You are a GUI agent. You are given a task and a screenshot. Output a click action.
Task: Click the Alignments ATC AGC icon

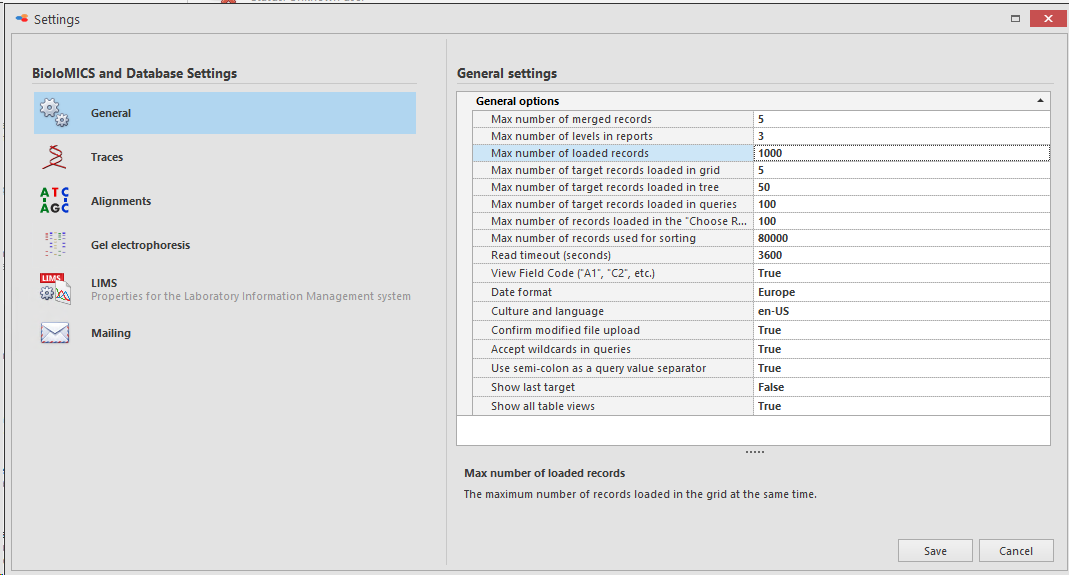pyautogui.click(x=55, y=201)
